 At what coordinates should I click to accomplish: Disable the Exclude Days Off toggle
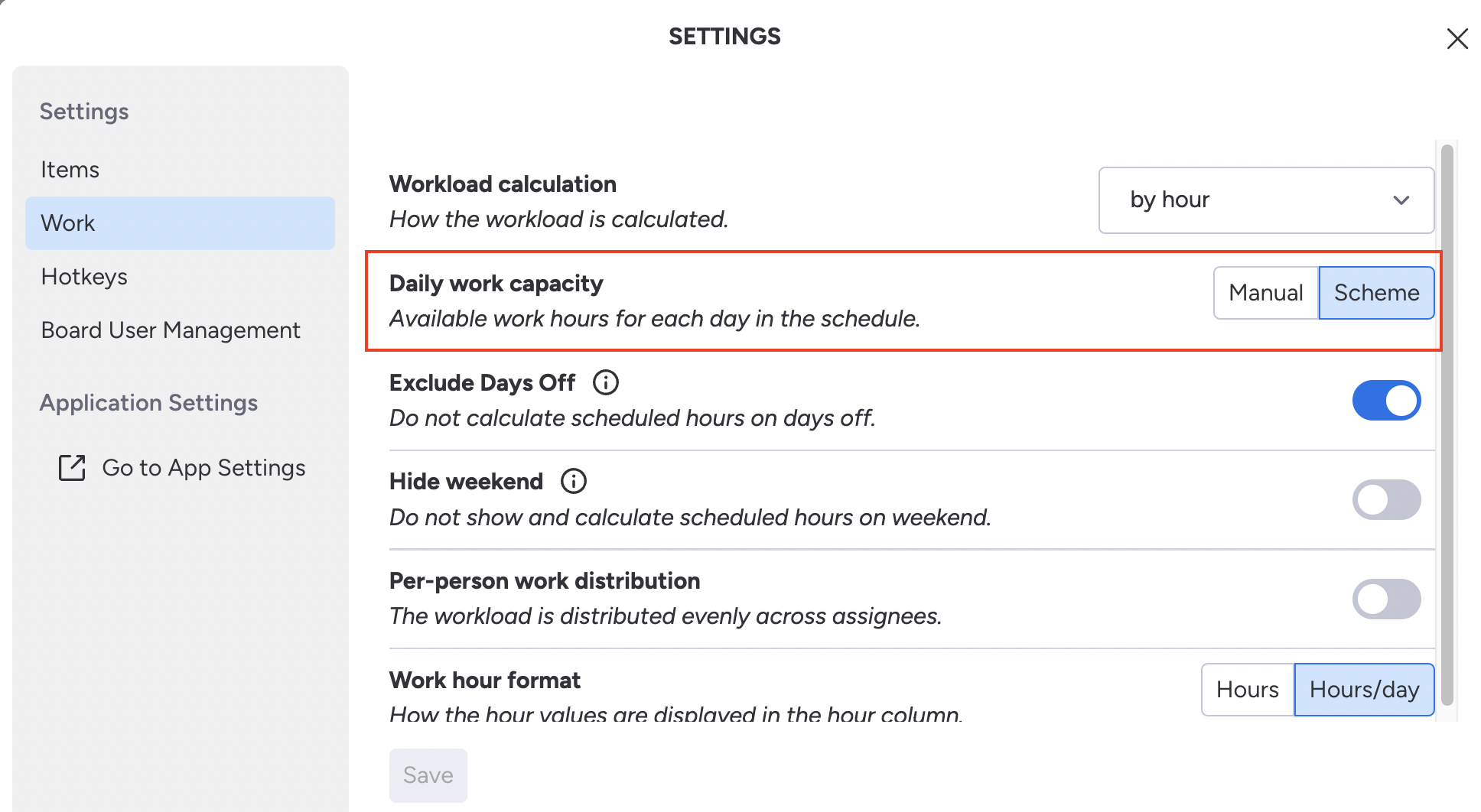(x=1385, y=401)
